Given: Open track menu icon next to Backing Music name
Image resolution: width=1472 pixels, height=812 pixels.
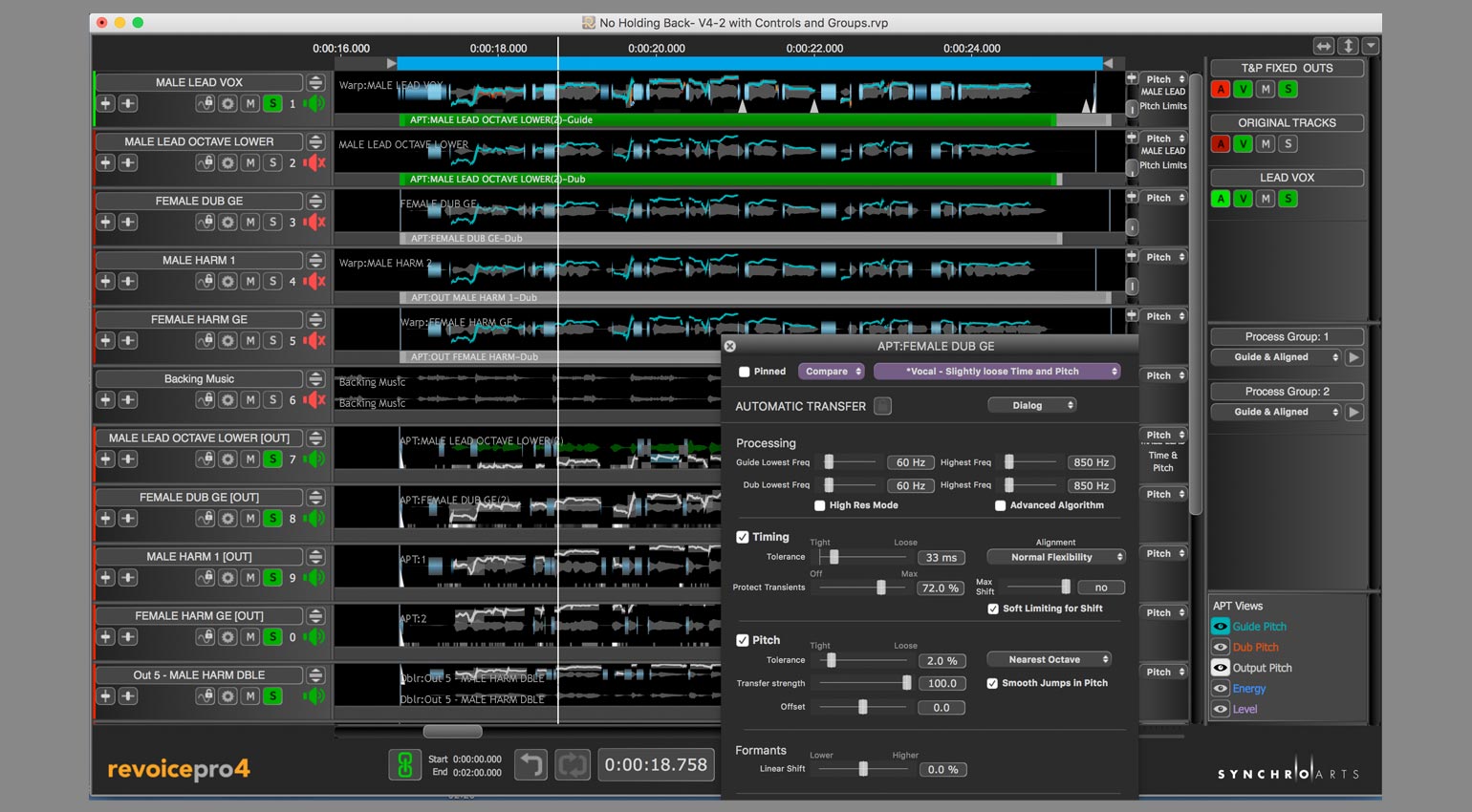Looking at the screenshot, I should click(x=315, y=378).
